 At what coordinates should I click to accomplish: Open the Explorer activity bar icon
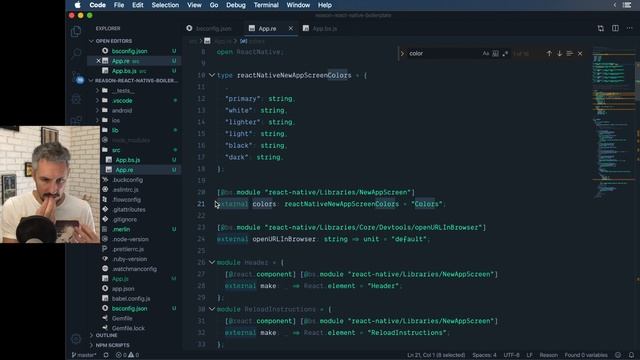point(76,32)
